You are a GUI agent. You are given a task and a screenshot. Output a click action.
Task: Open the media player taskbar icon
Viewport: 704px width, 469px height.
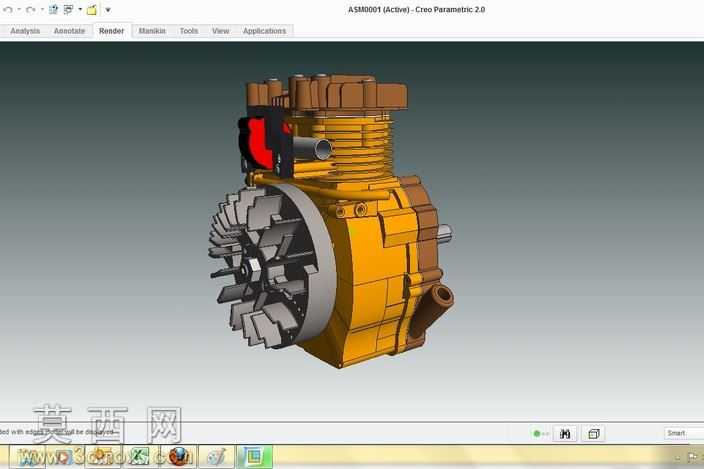click(x=65, y=457)
